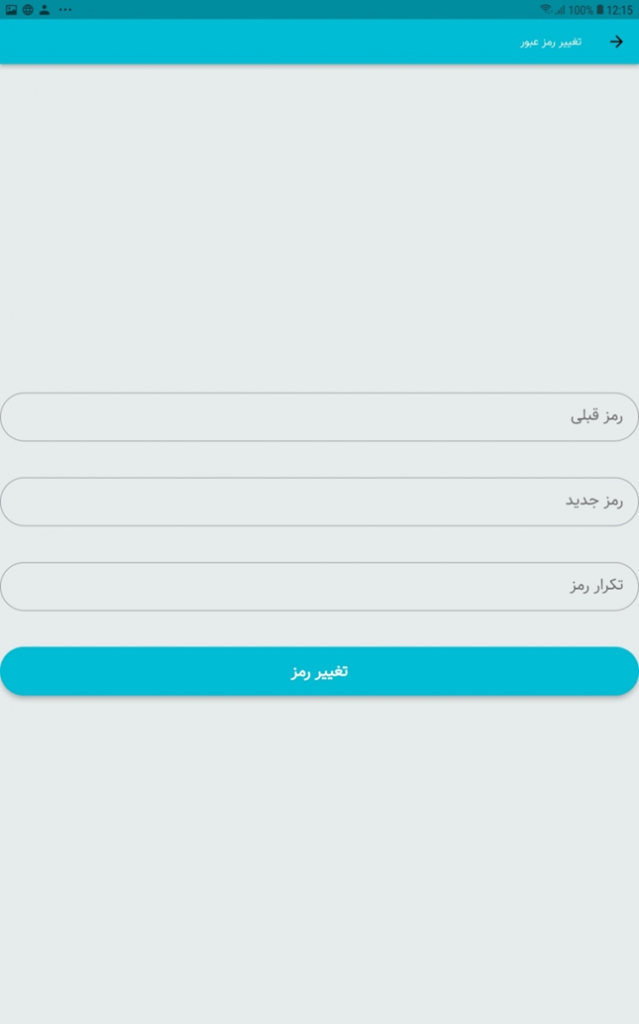Tap the globe icon in status bar
This screenshot has height=1024, width=639.
pyautogui.click(x=28, y=10)
